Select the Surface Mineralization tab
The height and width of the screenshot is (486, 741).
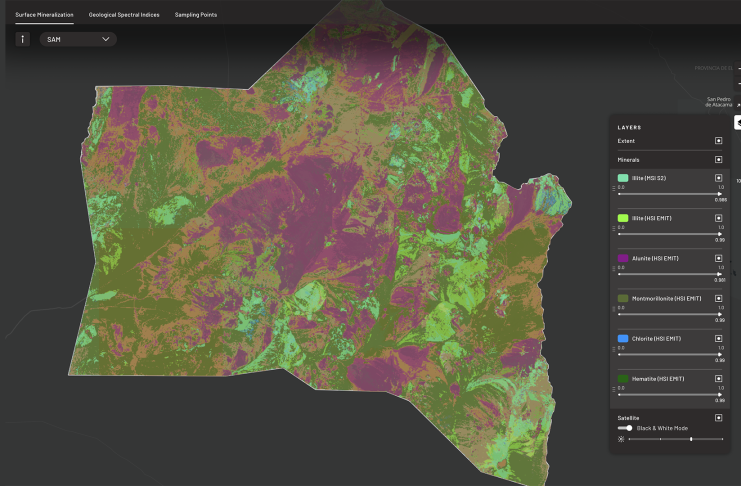point(44,15)
